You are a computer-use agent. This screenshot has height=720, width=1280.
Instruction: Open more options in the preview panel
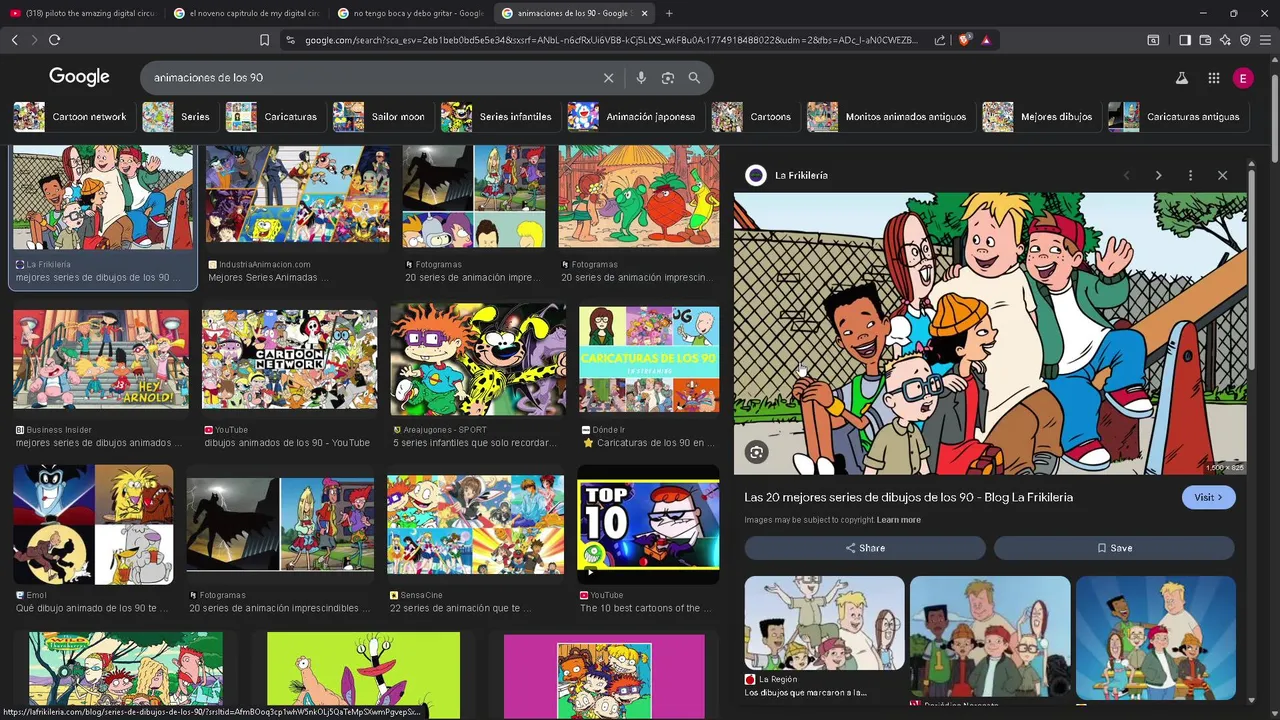(1190, 175)
